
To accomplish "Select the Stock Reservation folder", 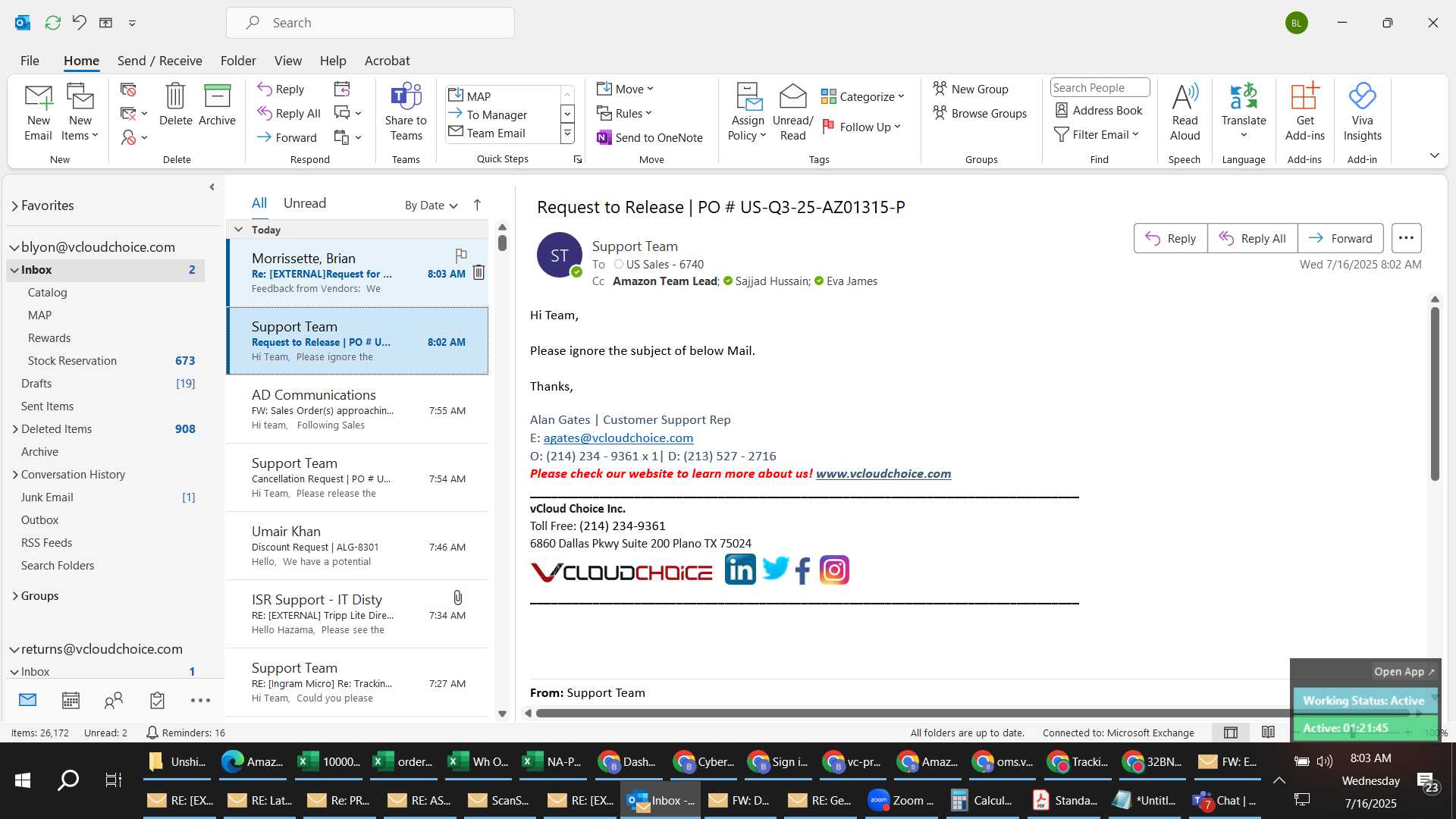I will (x=72, y=361).
